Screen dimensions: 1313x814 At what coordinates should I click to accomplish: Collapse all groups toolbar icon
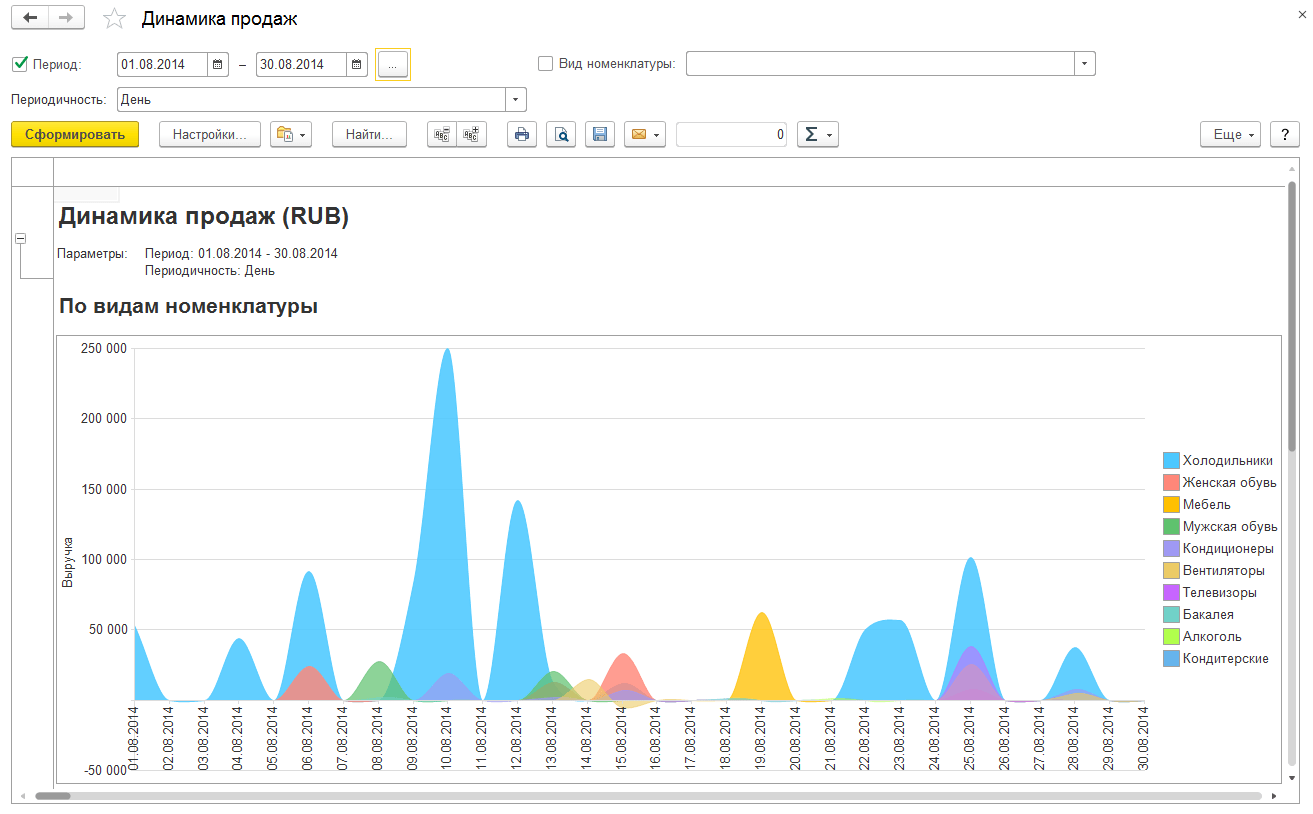coord(442,135)
